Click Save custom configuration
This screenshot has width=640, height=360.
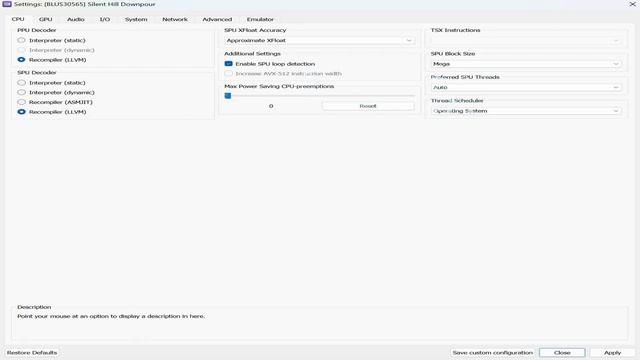coord(493,353)
